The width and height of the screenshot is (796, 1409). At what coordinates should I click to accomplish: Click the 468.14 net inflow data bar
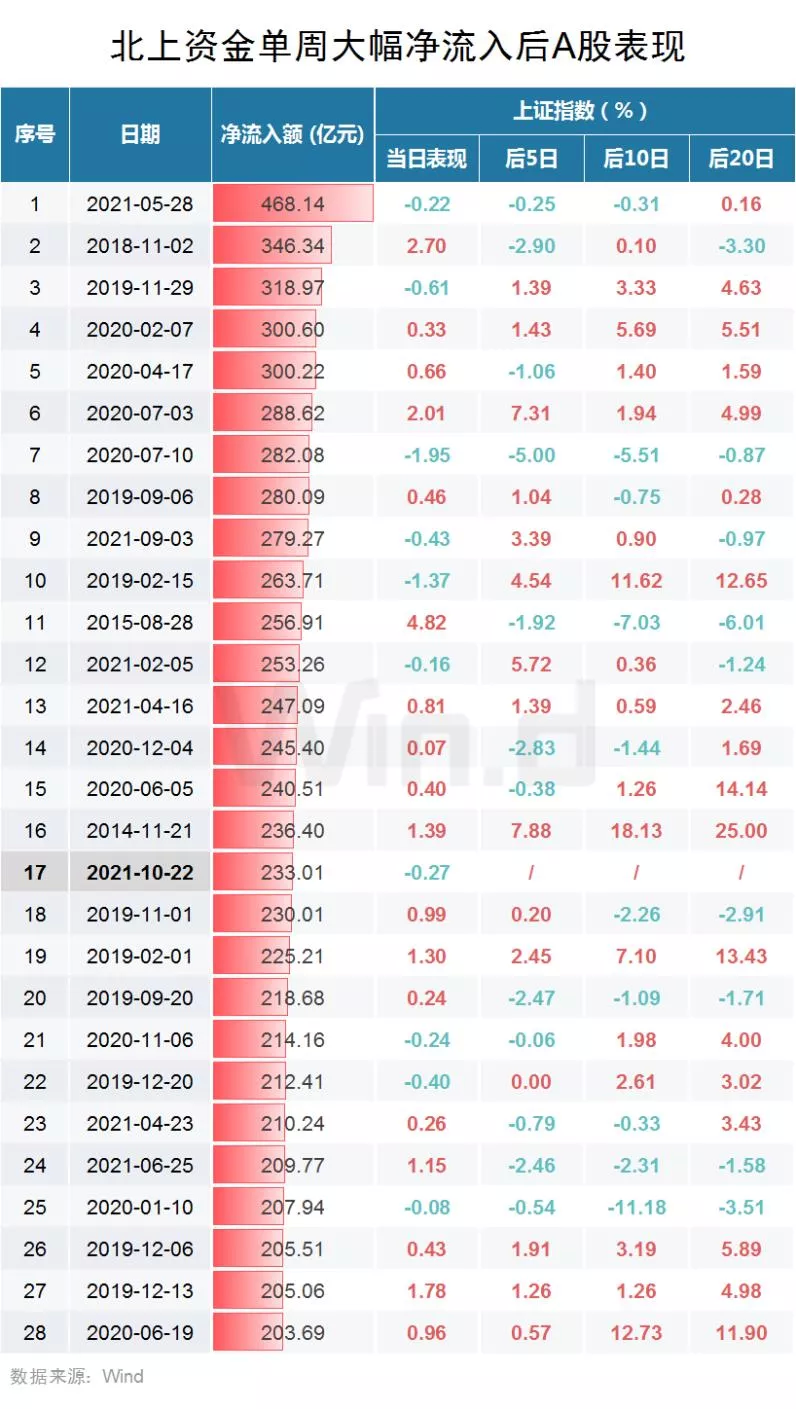click(293, 204)
